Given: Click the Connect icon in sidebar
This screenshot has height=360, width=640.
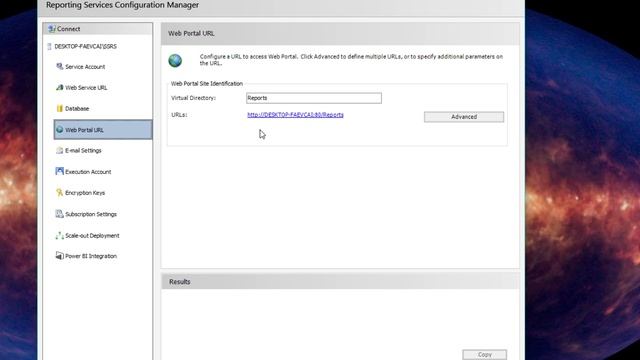Looking at the screenshot, I should [52, 29].
